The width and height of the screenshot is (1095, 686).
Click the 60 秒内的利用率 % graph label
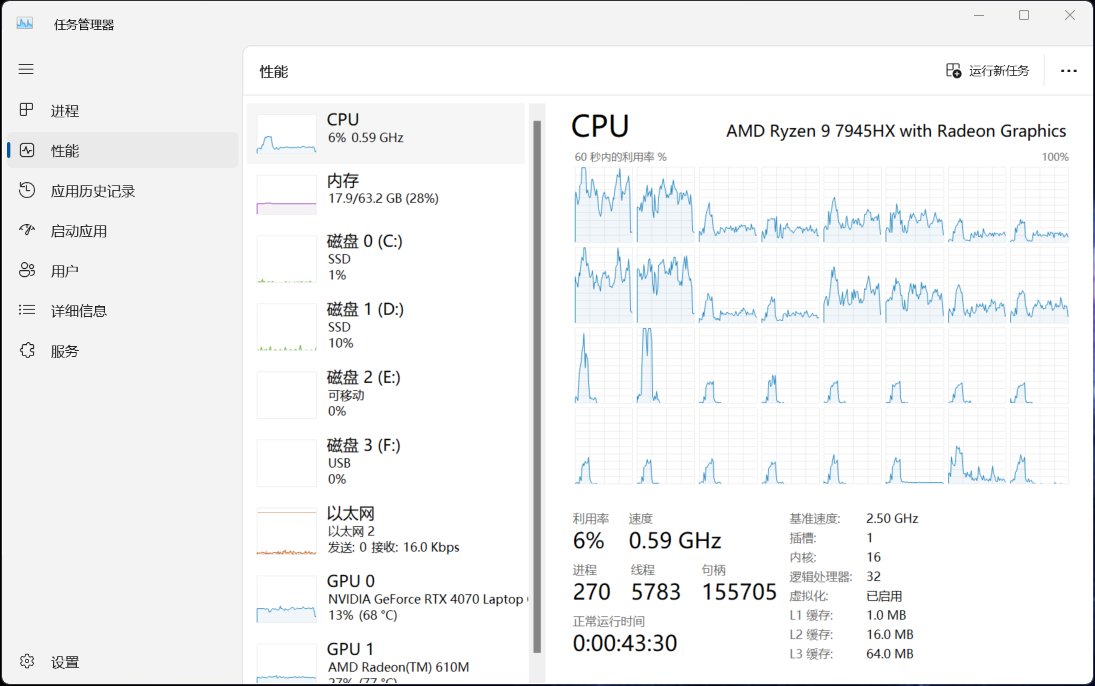(x=620, y=157)
